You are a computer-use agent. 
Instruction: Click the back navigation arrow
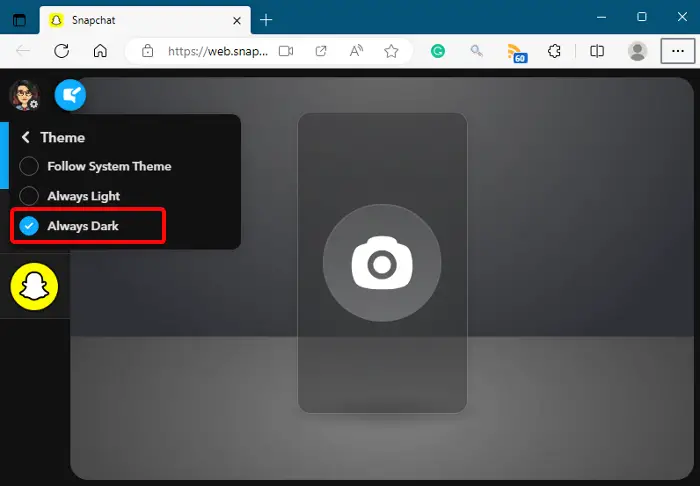click(x=23, y=51)
